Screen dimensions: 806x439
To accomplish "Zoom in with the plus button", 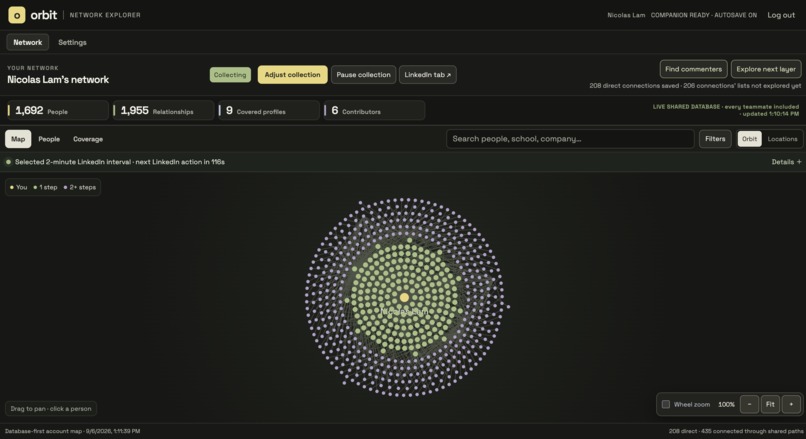I will tap(791, 404).
